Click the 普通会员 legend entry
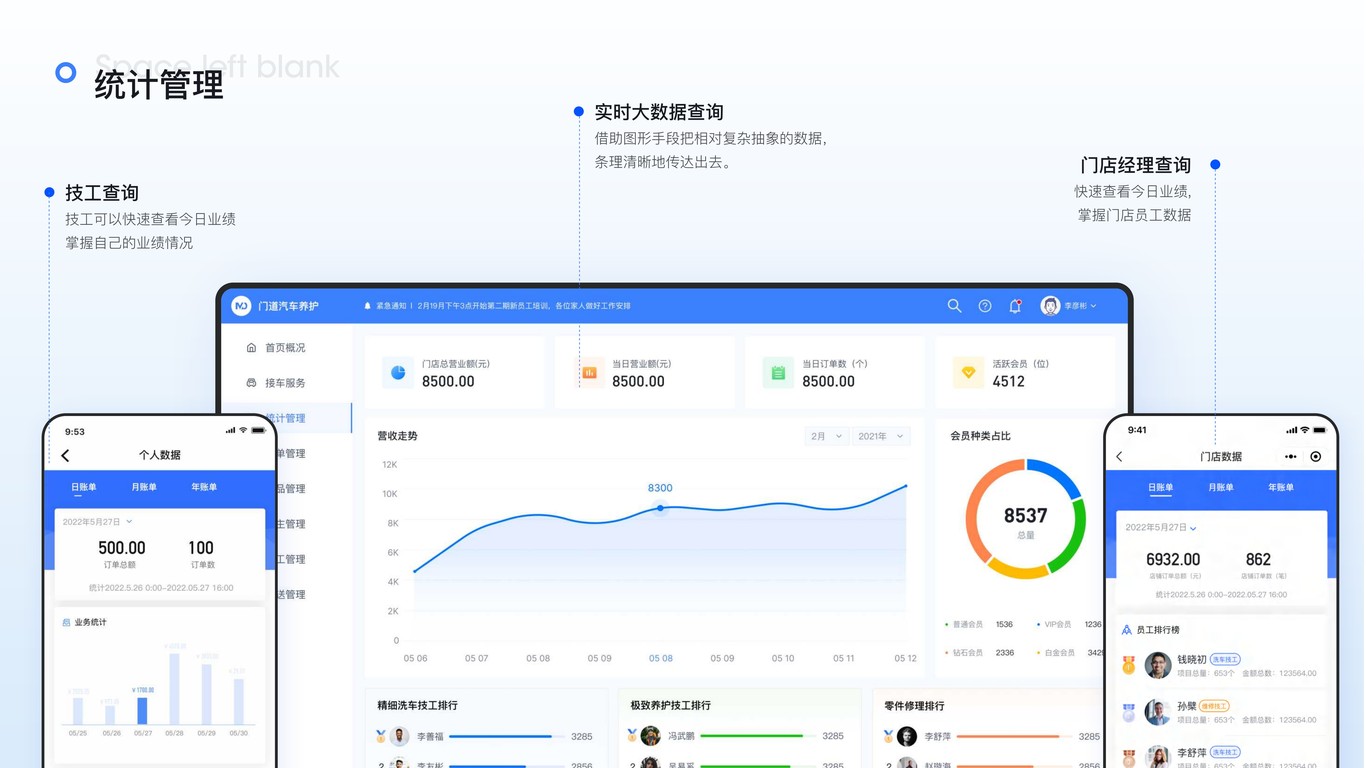The image size is (1366, 768). coord(979,625)
